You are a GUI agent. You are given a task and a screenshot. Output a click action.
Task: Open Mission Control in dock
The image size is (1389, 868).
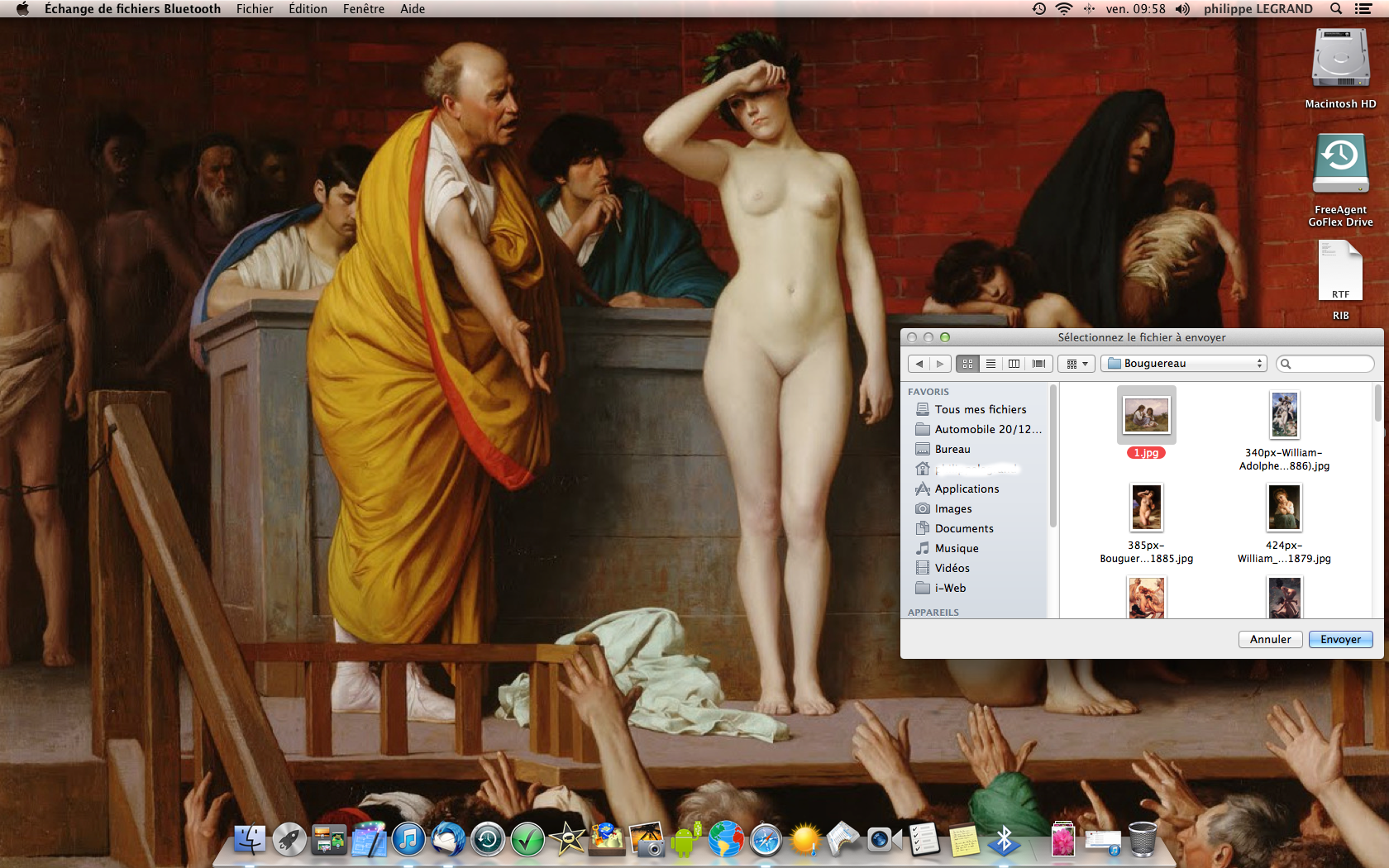pos(329,840)
